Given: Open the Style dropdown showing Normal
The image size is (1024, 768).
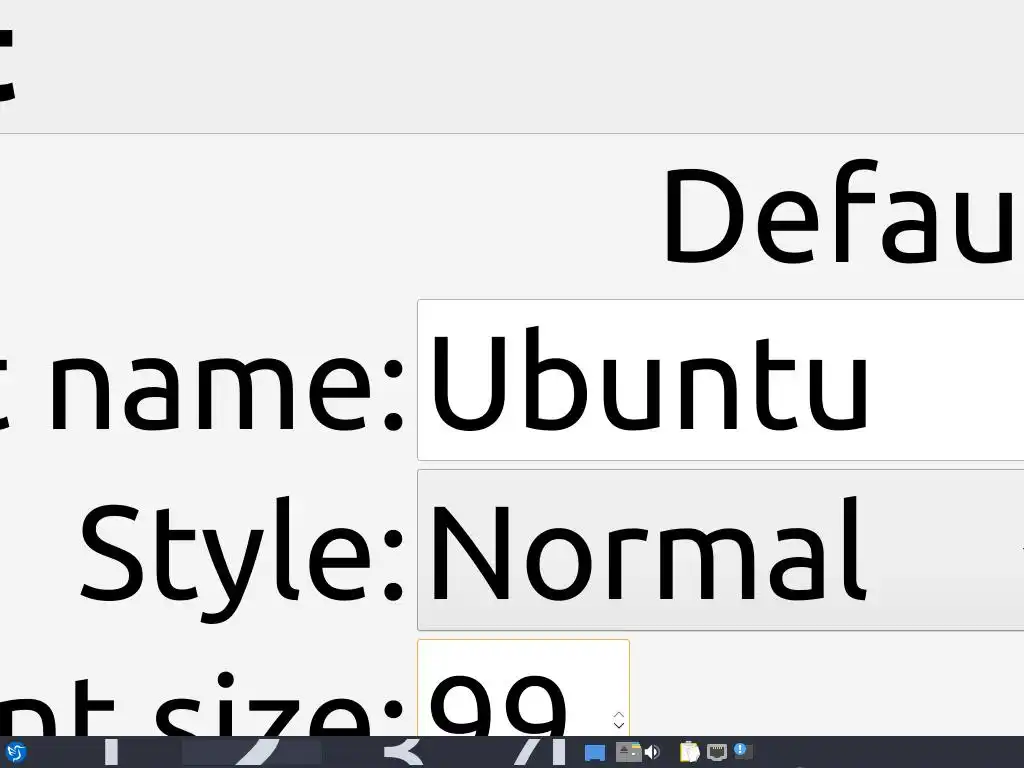Looking at the screenshot, I should (x=720, y=550).
